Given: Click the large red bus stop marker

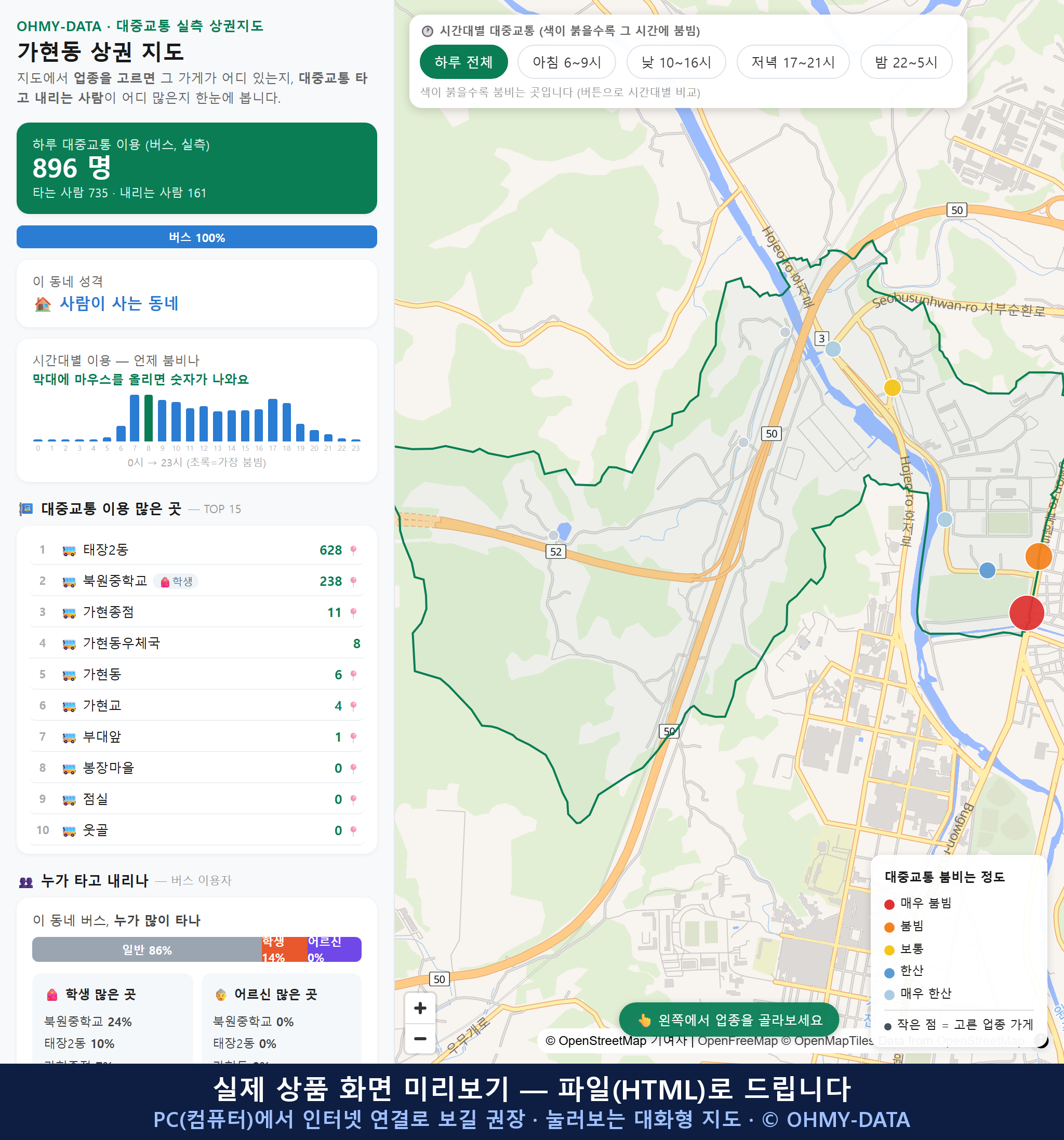Looking at the screenshot, I should click(x=1026, y=612).
